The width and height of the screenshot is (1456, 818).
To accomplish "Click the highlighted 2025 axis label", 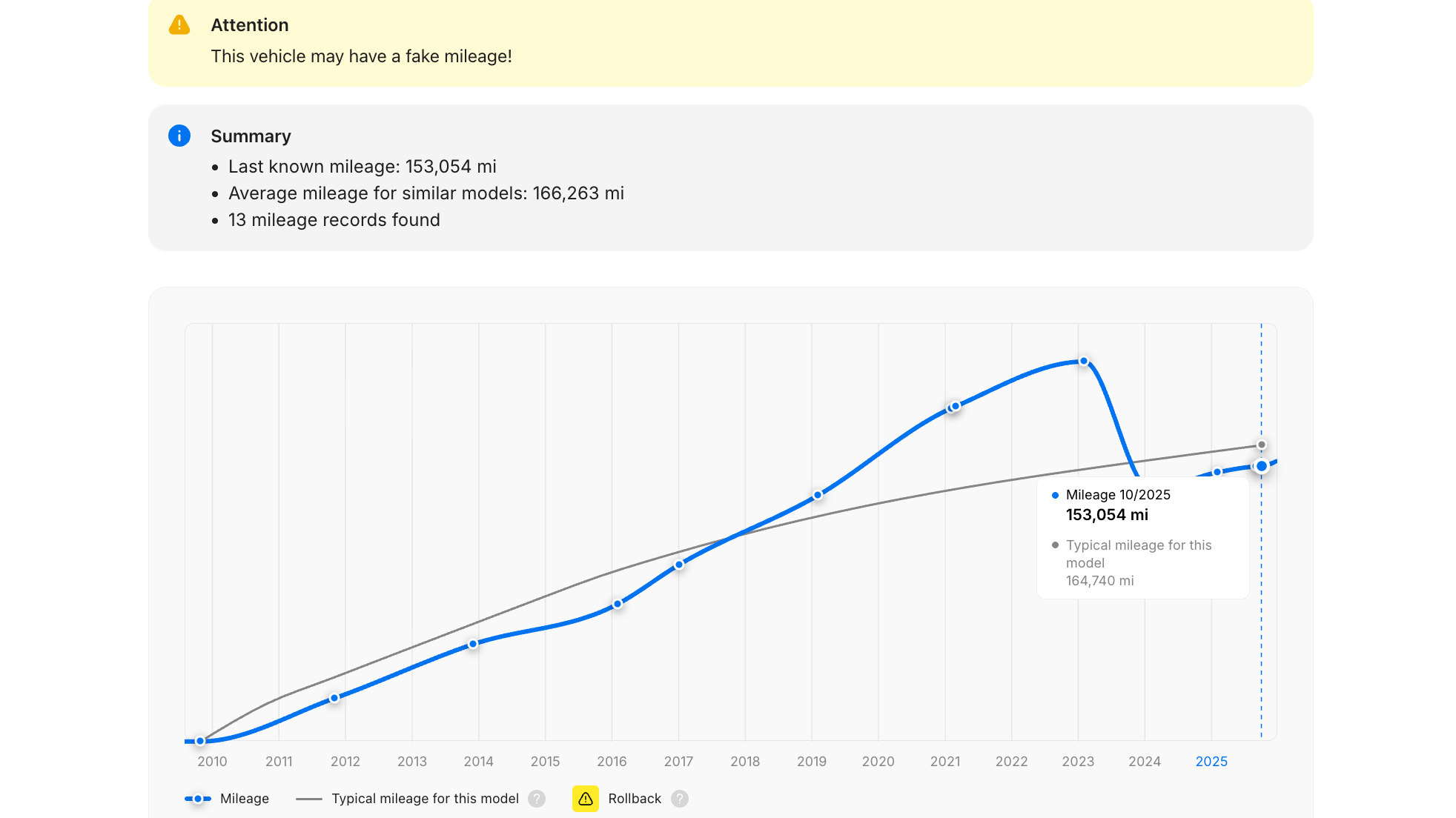I will (x=1211, y=762).
